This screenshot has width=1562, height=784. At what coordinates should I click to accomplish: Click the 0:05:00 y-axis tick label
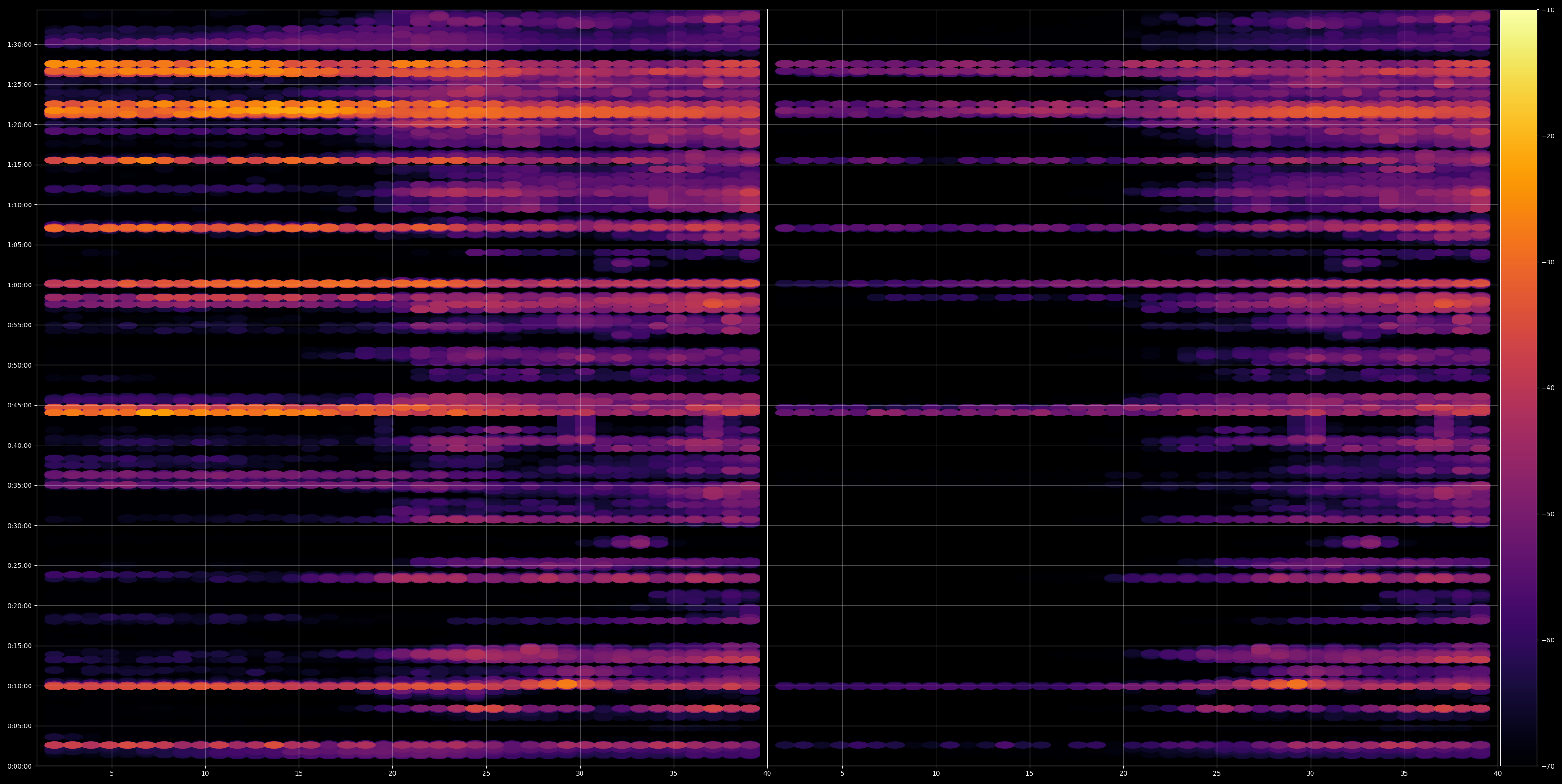[19, 726]
